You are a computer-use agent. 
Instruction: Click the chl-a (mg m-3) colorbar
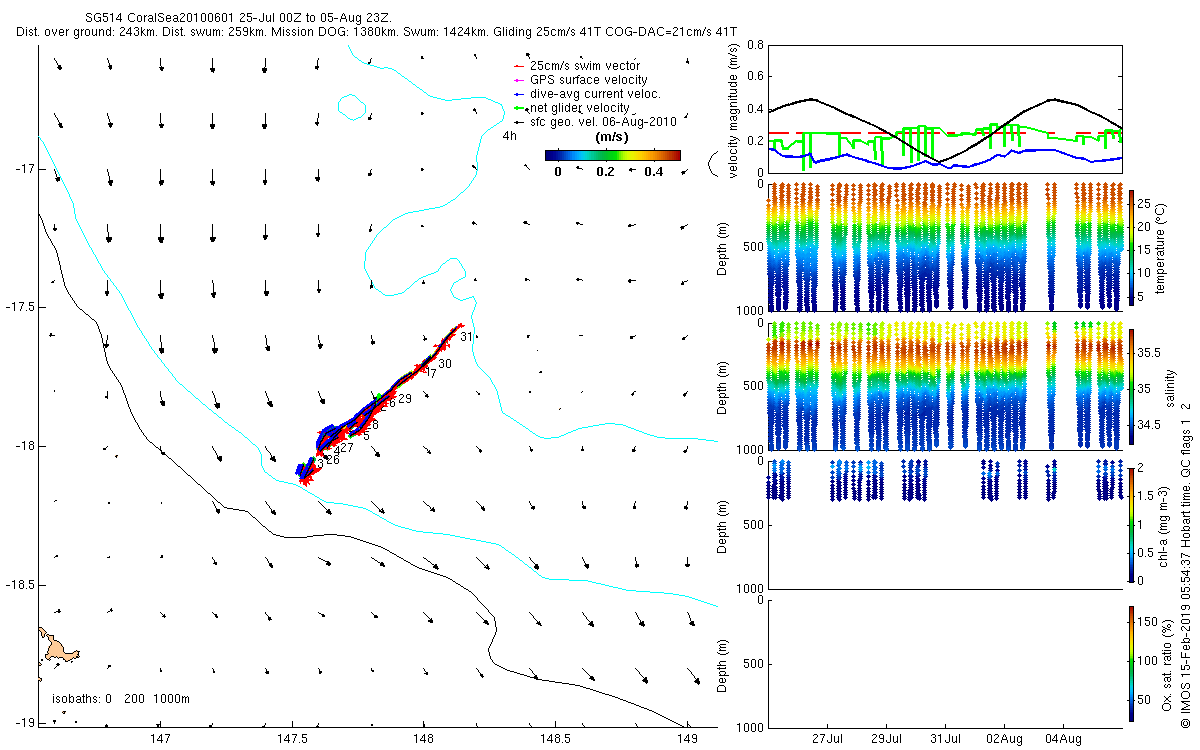[x=1132, y=523]
